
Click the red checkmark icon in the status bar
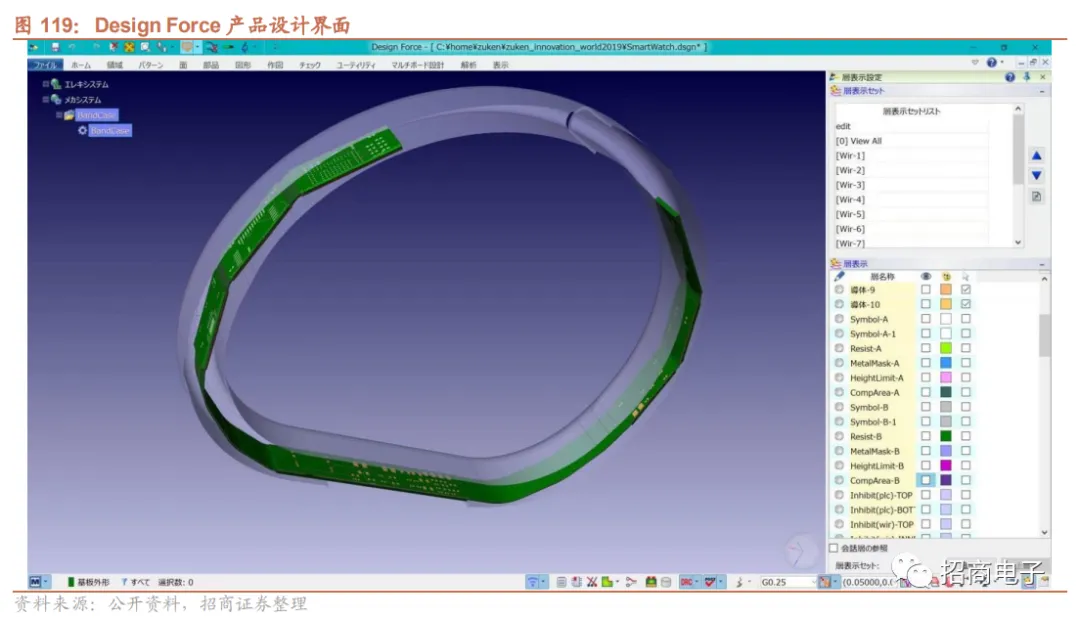[x=709, y=582]
